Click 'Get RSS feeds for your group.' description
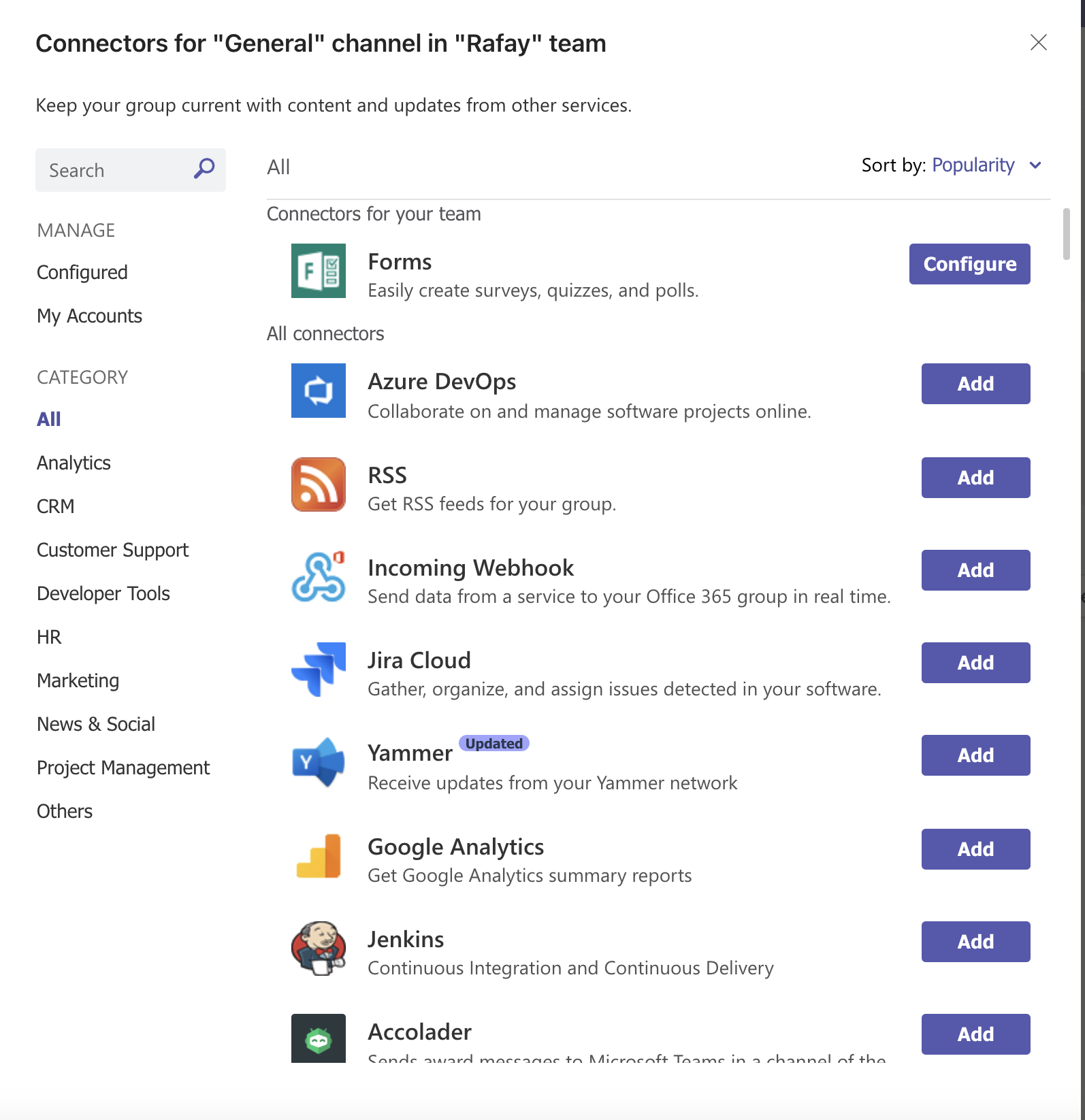This screenshot has height=1120, width=1085. pos(492,504)
